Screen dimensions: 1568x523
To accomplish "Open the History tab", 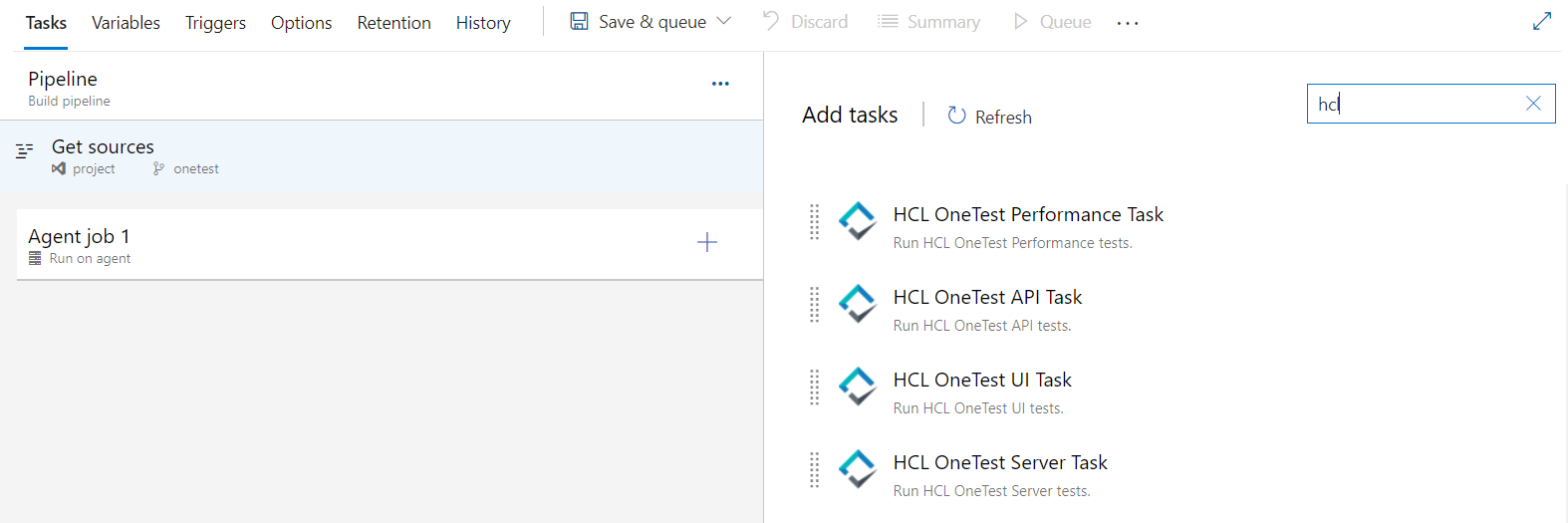I will click(x=483, y=22).
